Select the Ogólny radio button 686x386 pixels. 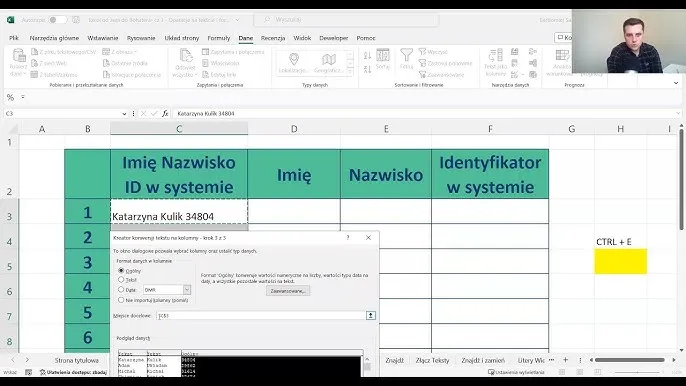tap(121, 270)
